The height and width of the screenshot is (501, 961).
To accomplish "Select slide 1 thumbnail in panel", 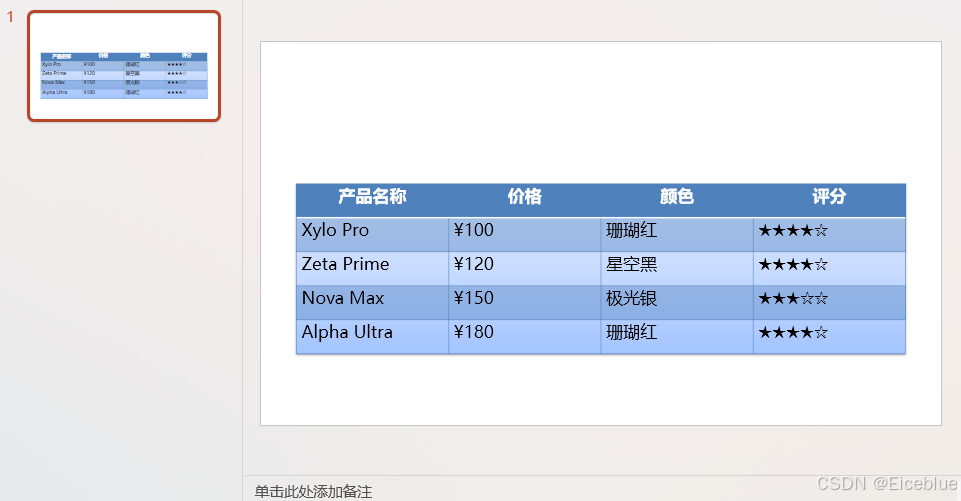I will pos(124,66).
